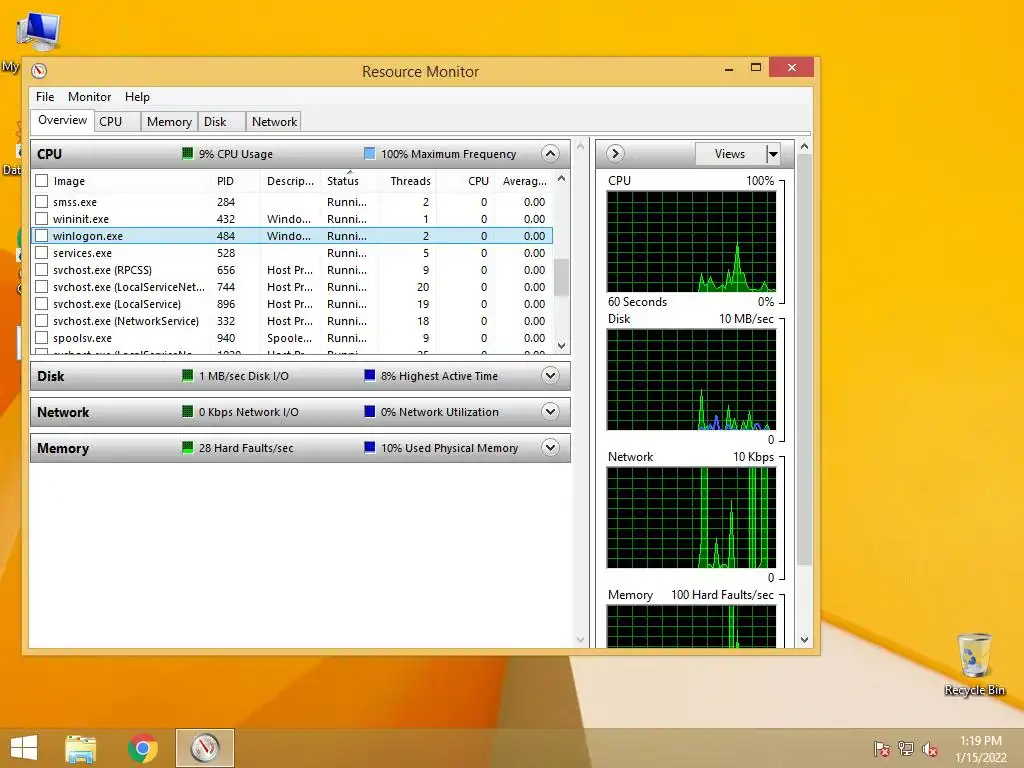
Task: Check the spoolsv.exe process checkbox
Action: (41, 337)
